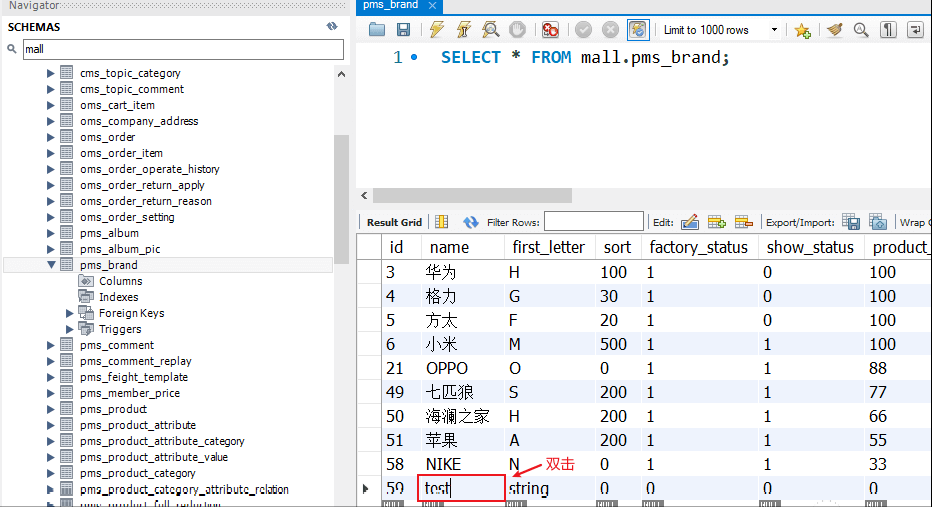Click the name cell being edited with test
Image resolution: width=932 pixels, height=507 pixels.
[x=462, y=488]
